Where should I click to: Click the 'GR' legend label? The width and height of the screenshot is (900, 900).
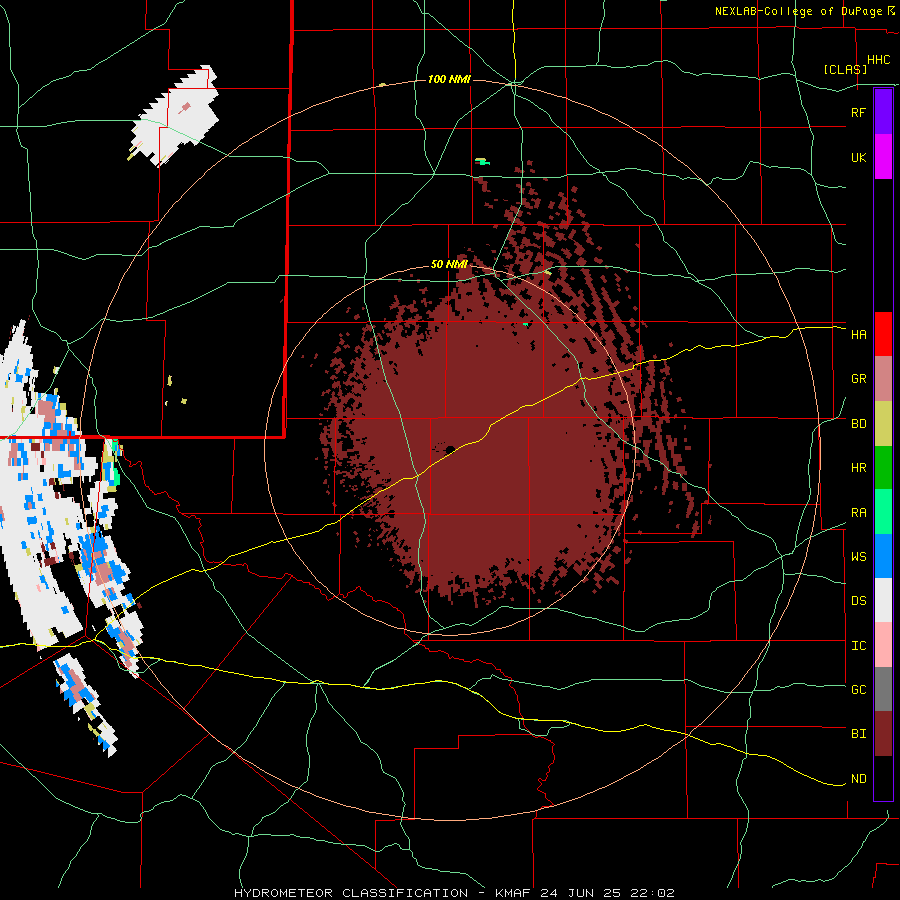coord(858,379)
